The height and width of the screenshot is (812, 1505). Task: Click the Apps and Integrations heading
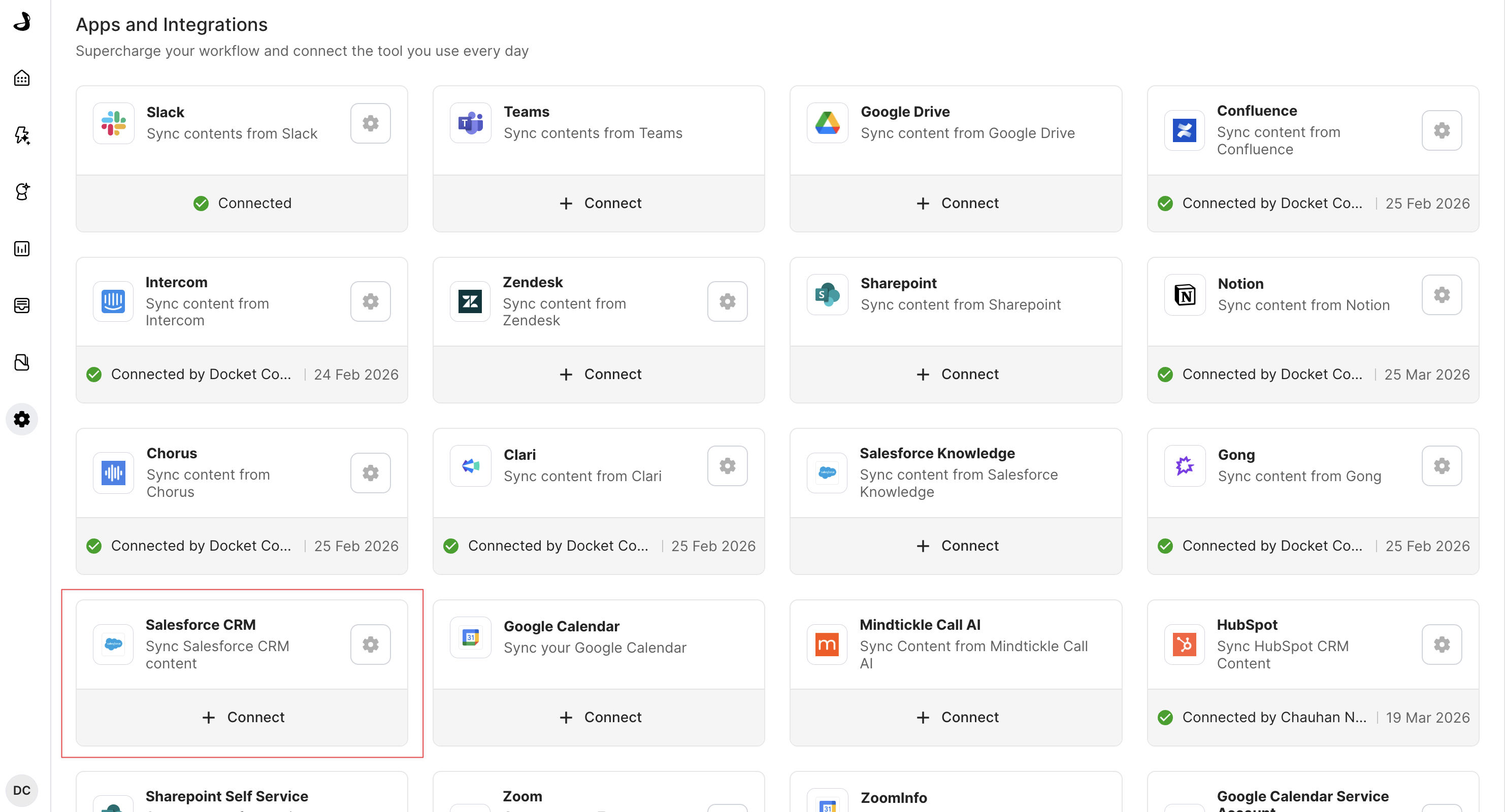click(x=172, y=24)
